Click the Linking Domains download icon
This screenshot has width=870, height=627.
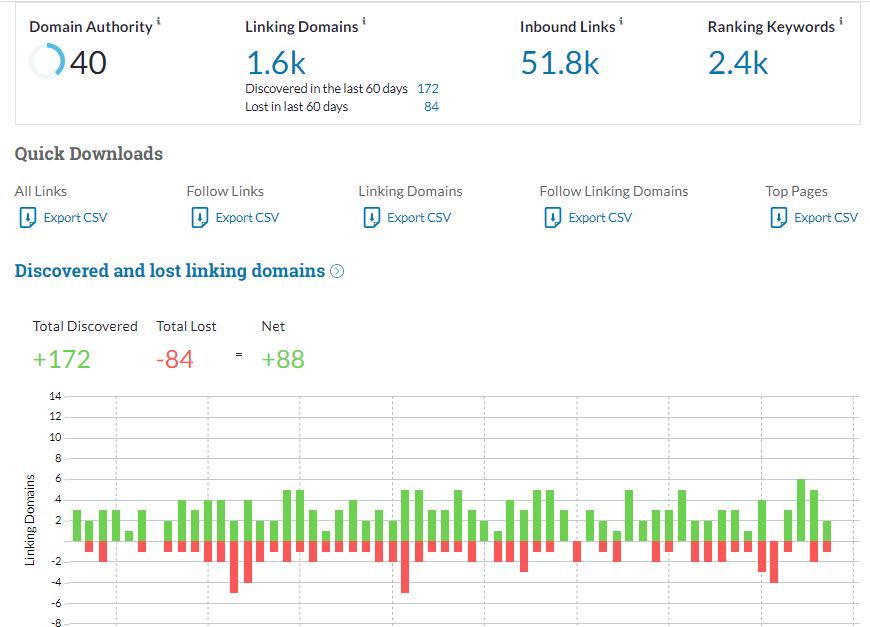coord(370,217)
